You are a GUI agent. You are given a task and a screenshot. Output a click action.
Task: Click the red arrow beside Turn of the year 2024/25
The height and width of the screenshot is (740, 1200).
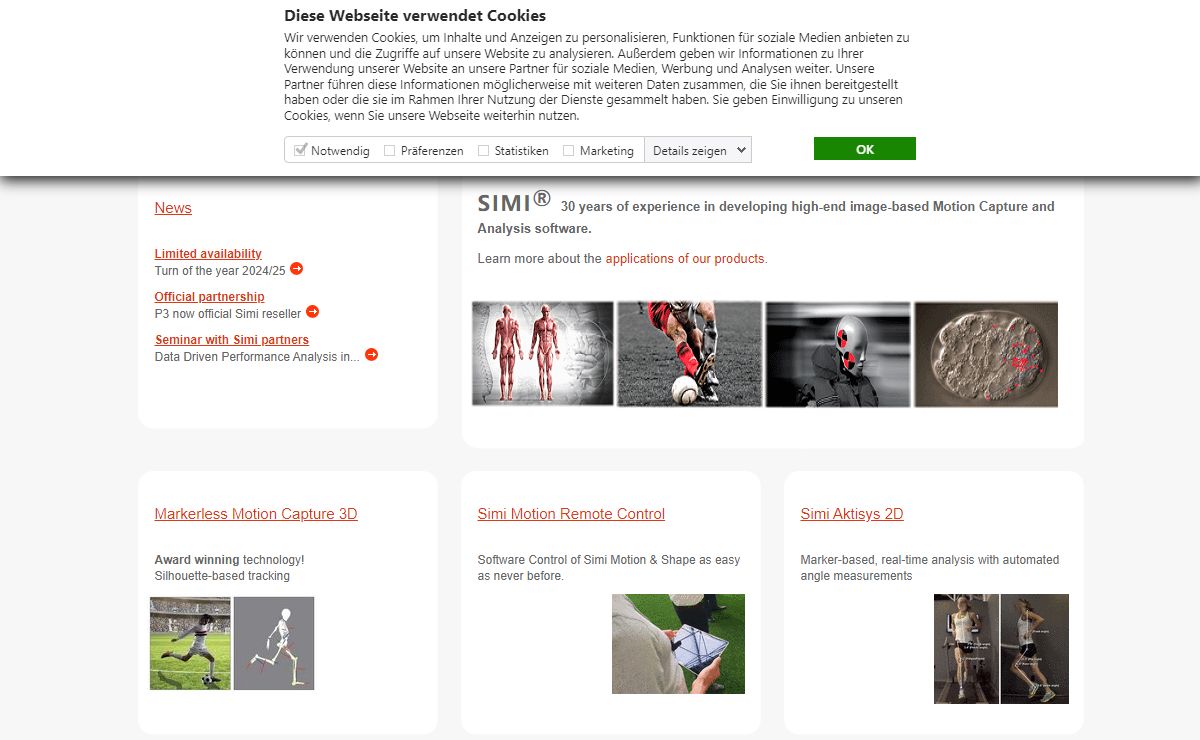tap(296, 269)
